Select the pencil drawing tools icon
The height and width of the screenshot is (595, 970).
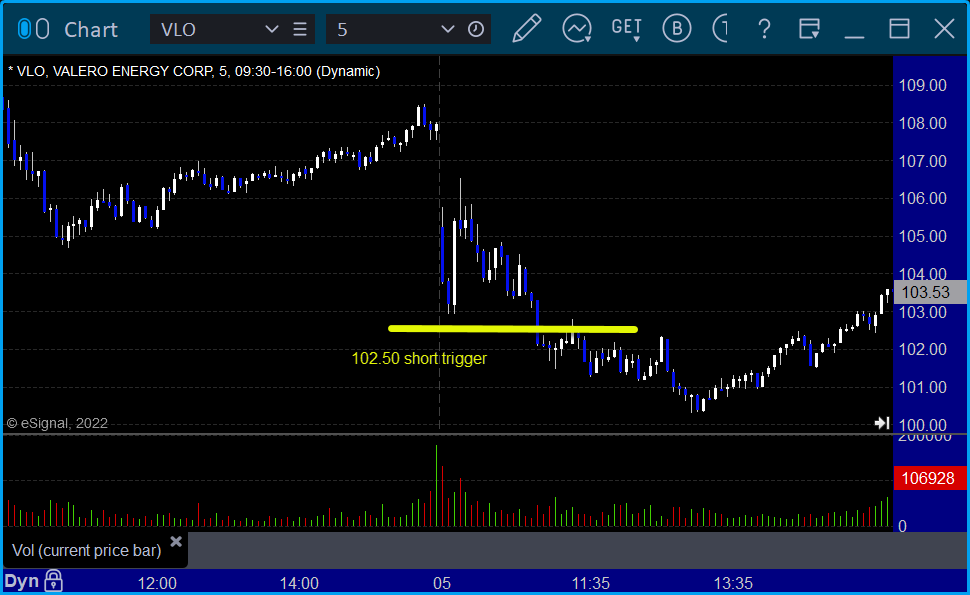(x=526, y=29)
